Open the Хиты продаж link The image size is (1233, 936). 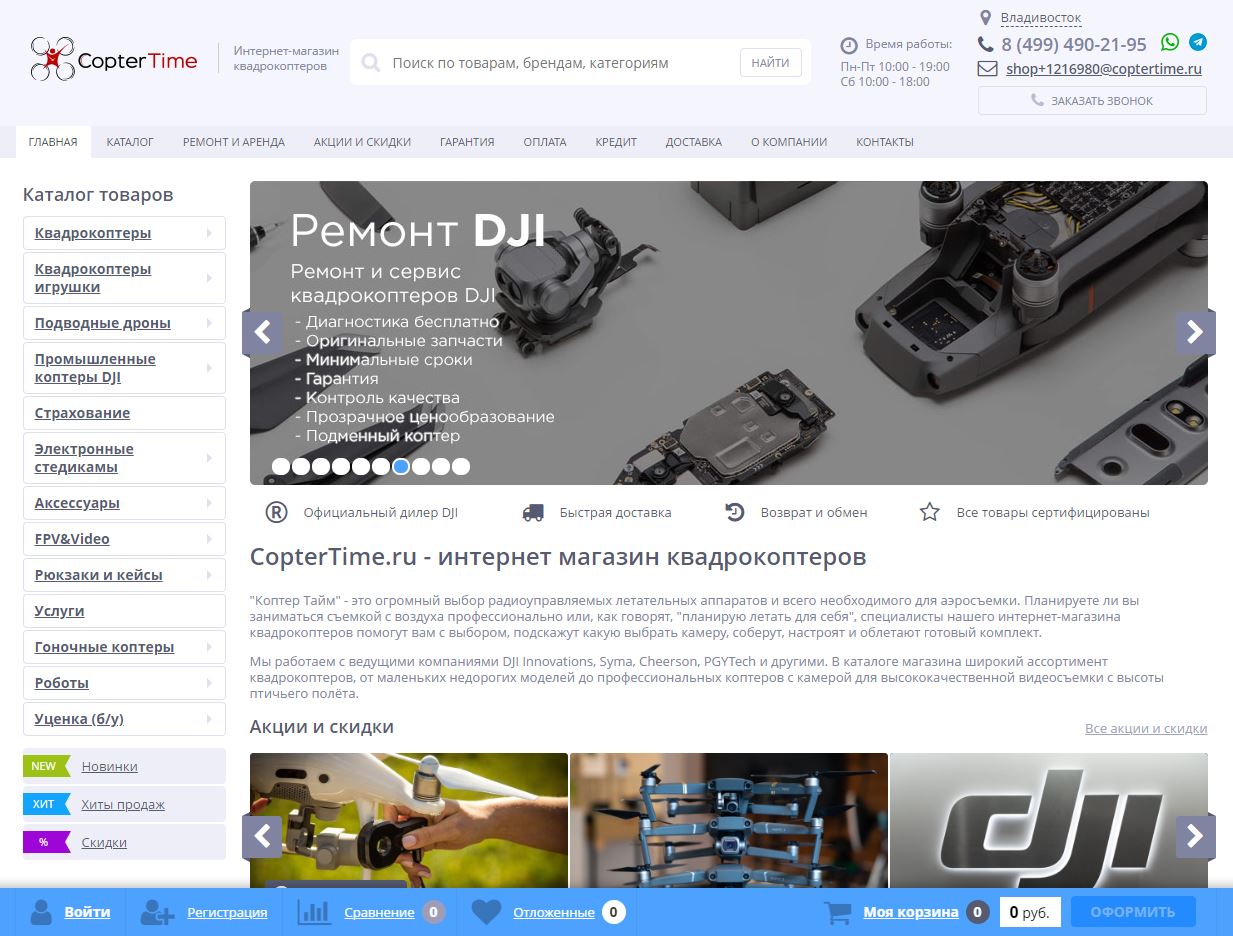123,804
